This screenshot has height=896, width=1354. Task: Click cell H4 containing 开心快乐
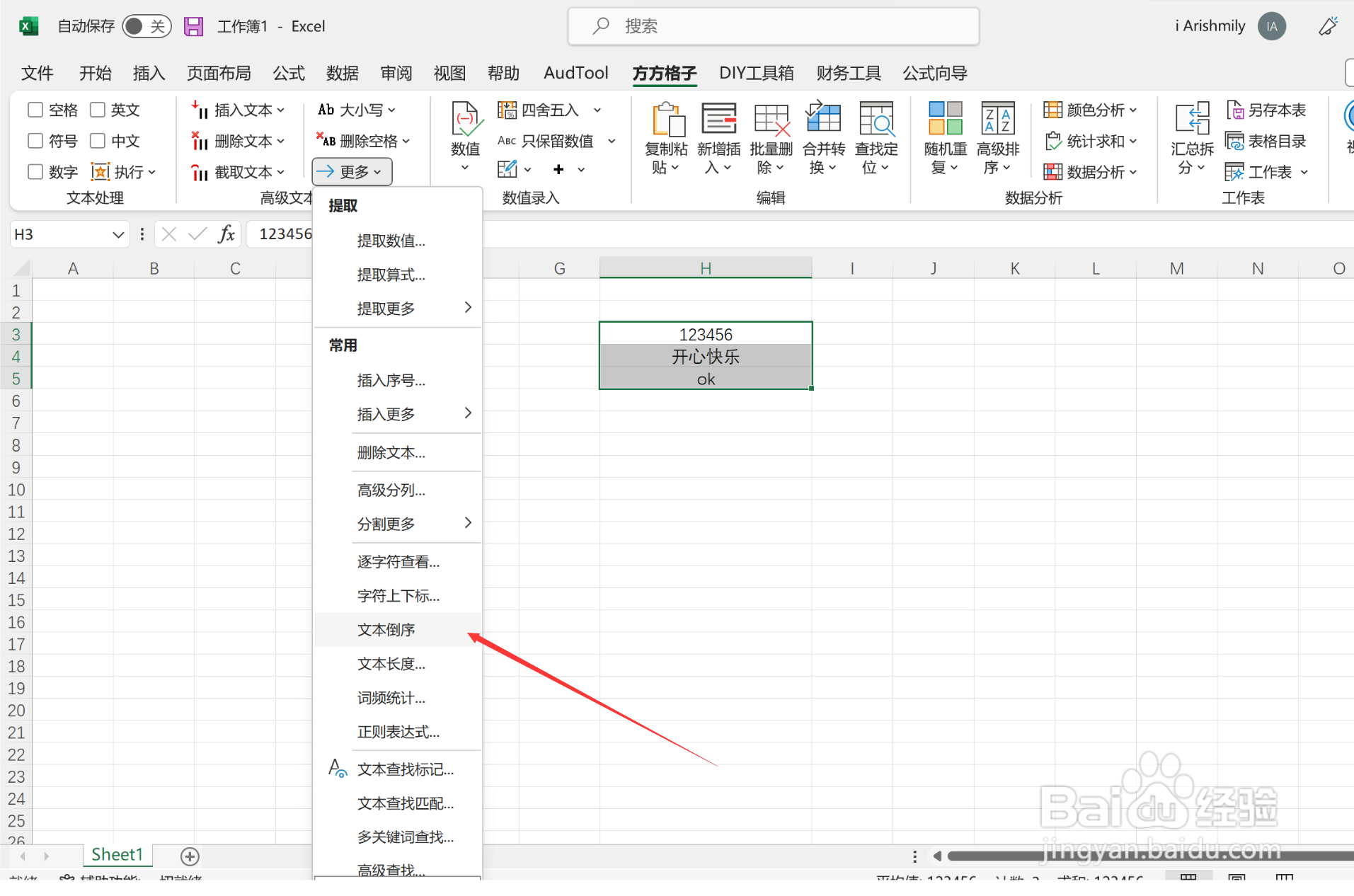point(706,356)
